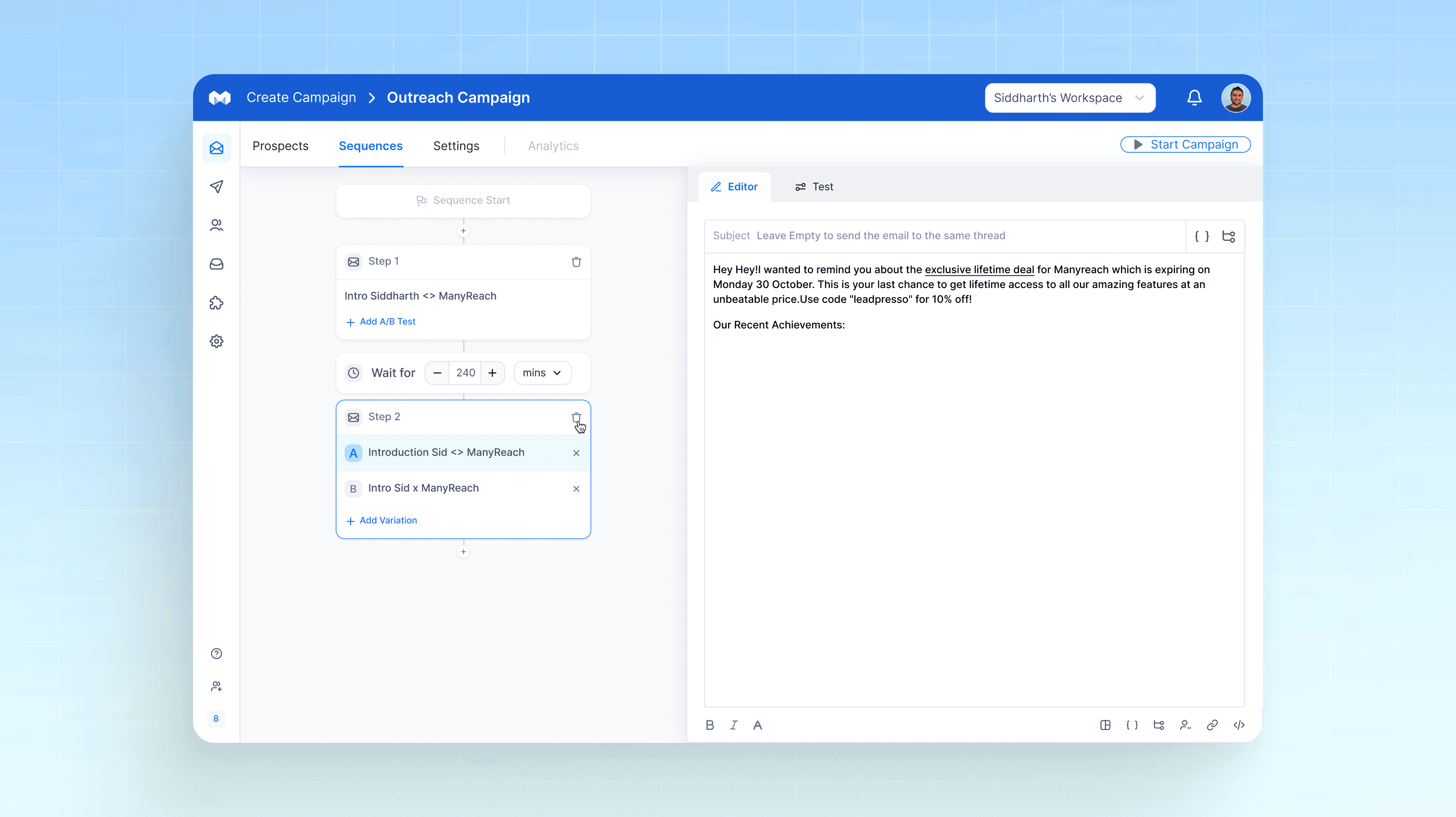Open the help question mark icon
Image resolution: width=1456 pixels, height=817 pixels.
(217, 653)
